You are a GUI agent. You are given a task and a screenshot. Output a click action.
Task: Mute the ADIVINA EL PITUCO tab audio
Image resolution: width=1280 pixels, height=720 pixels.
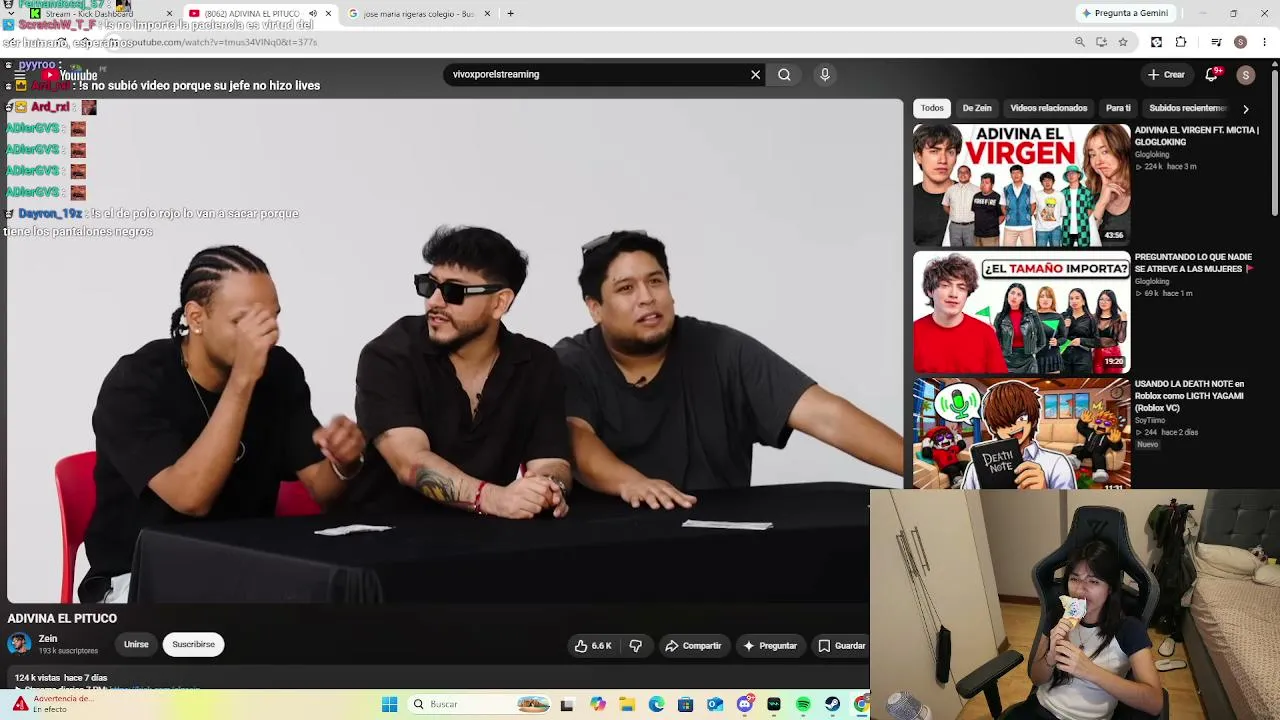(313, 14)
